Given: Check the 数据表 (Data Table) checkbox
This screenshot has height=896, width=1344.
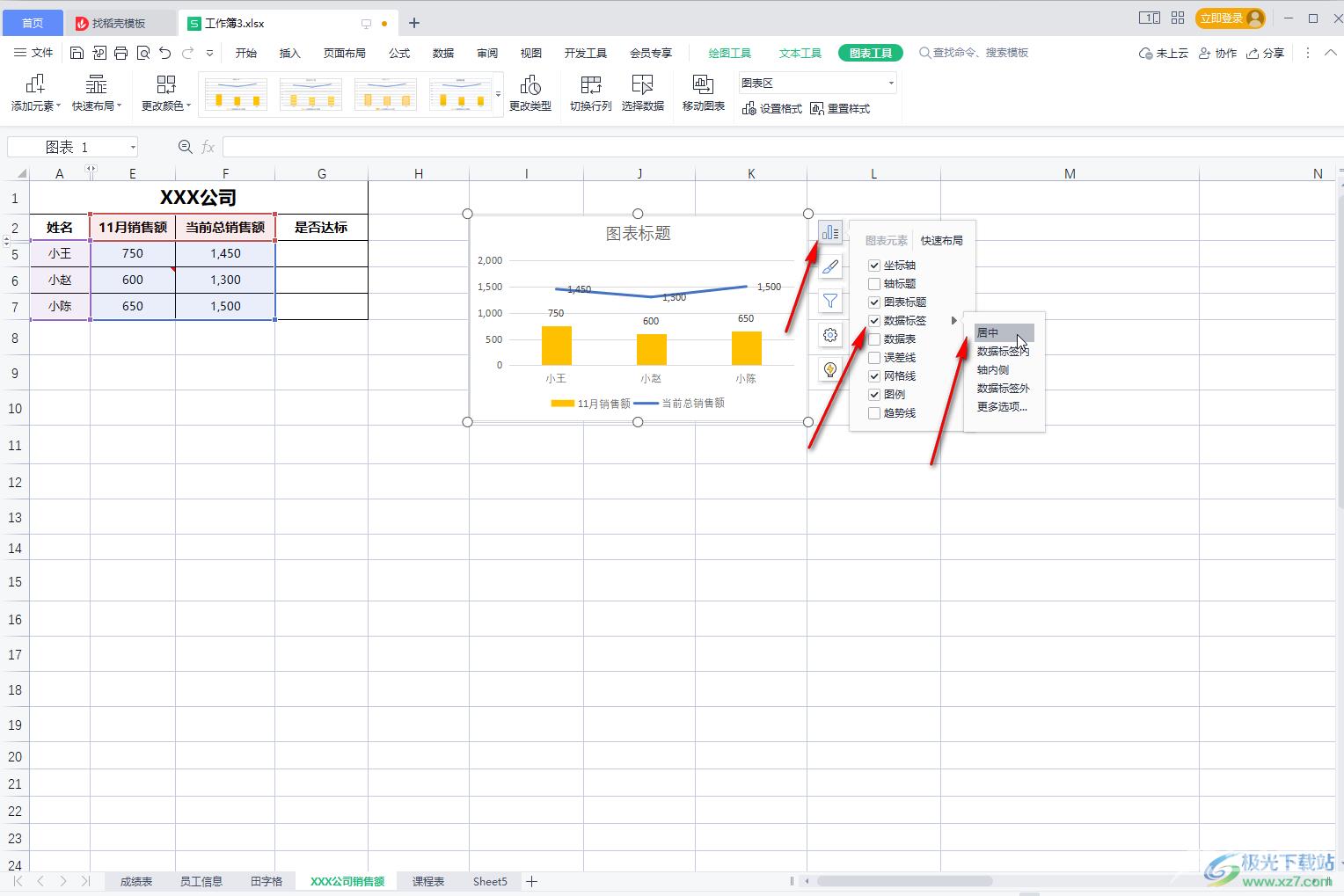Looking at the screenshot, I should tap(874, 339).
